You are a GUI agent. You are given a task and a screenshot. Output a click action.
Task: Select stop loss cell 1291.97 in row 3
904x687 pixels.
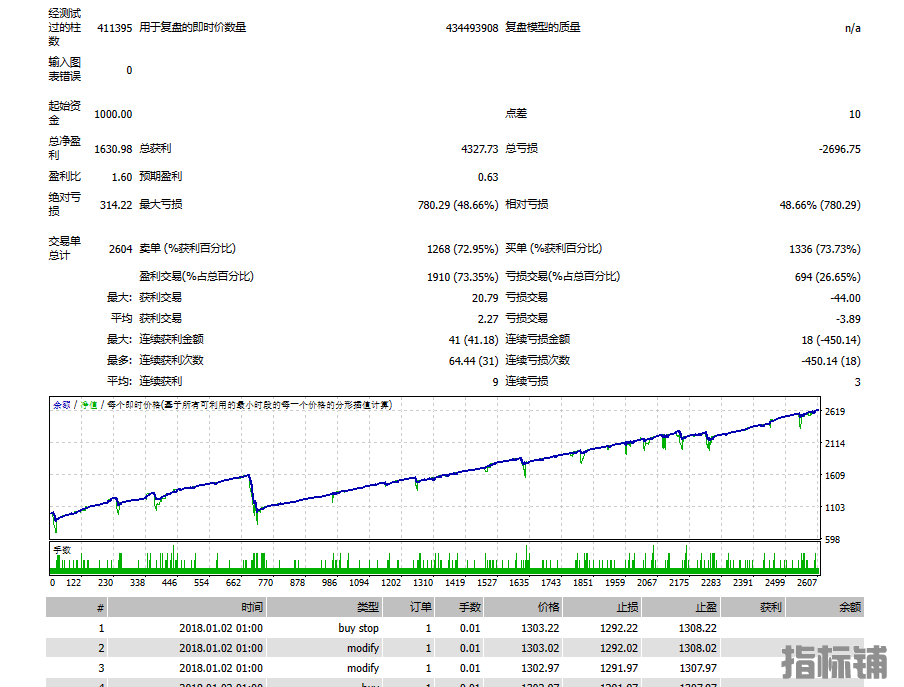(x=619, y=669)
